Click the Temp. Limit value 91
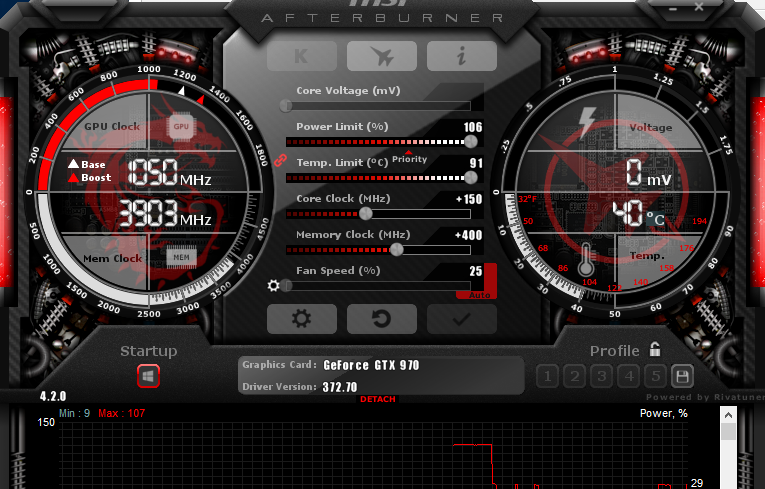The width and height of the screenshot is (765, 489). point(476,163)
